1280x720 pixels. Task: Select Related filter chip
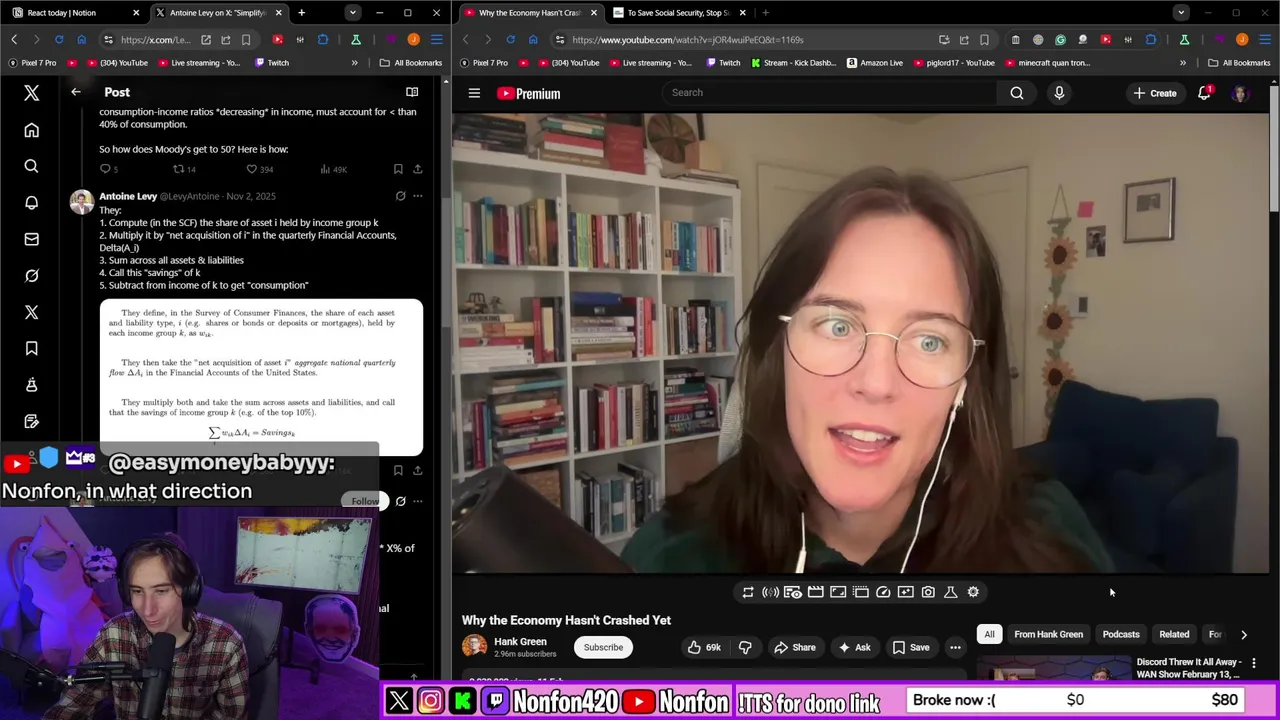pos(1174,634)
